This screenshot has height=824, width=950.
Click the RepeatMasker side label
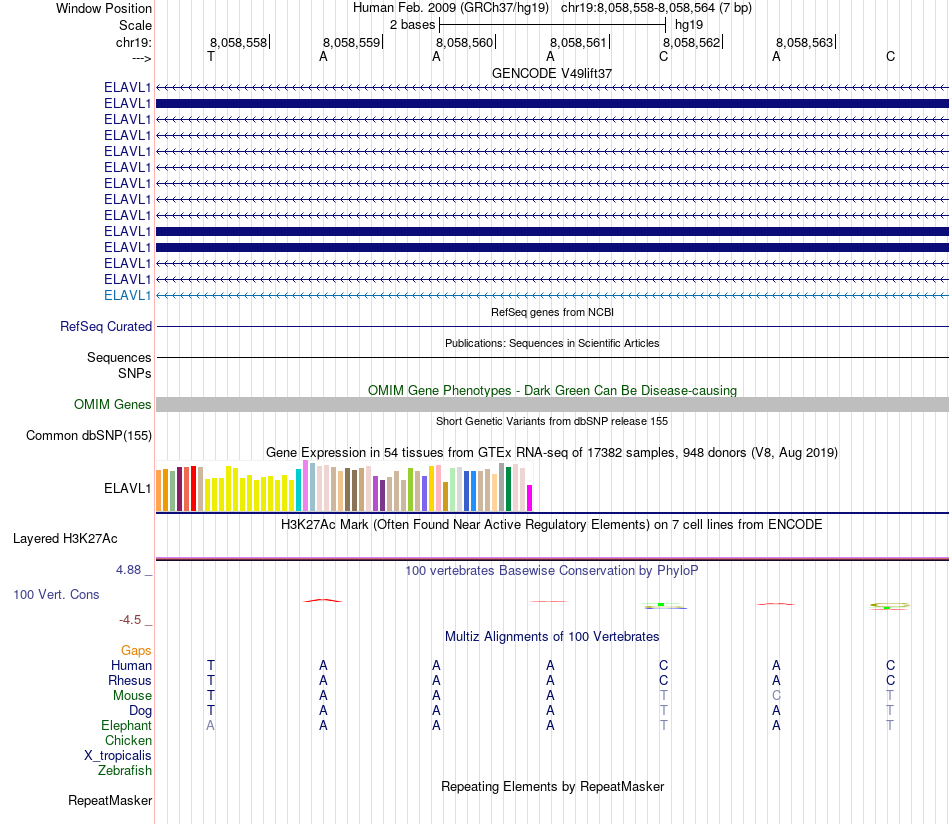[x=110, y=801]
